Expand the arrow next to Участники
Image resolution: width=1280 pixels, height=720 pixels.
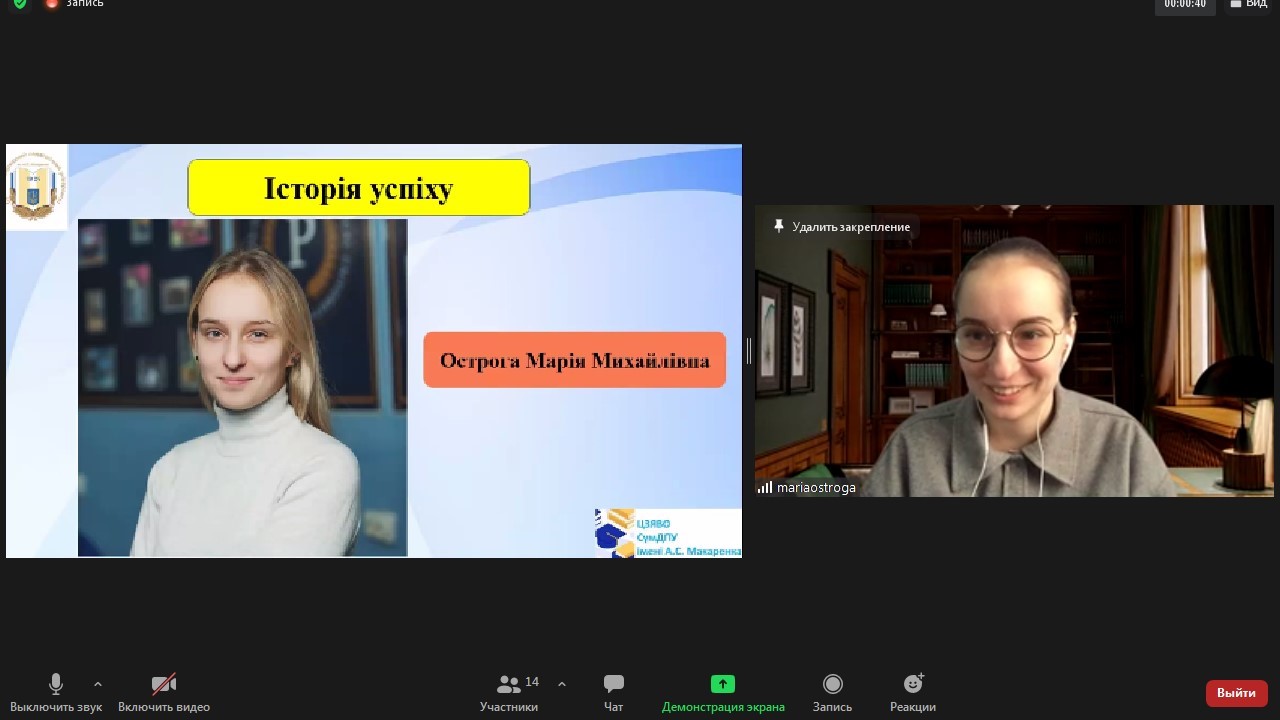(x=562, y=684)
